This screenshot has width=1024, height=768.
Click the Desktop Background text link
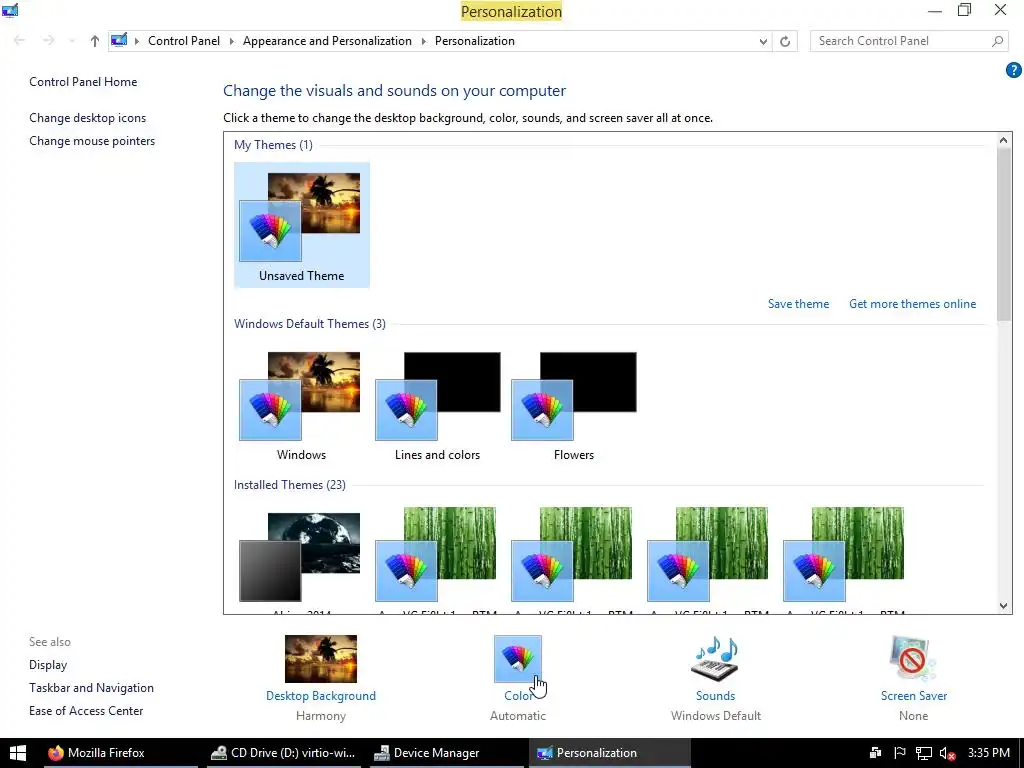321,696
